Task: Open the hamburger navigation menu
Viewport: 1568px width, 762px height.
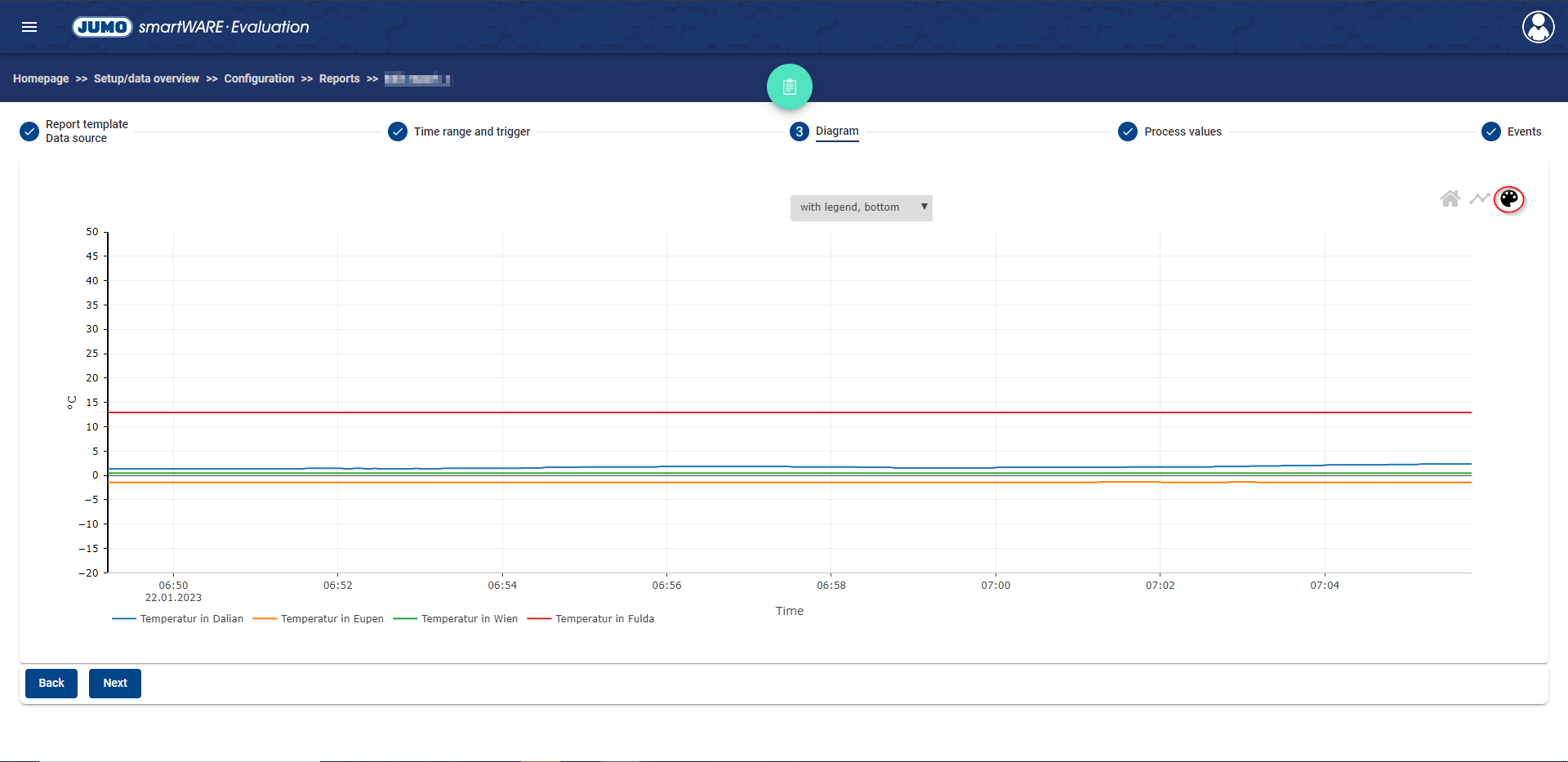Action: pos(29,27)
